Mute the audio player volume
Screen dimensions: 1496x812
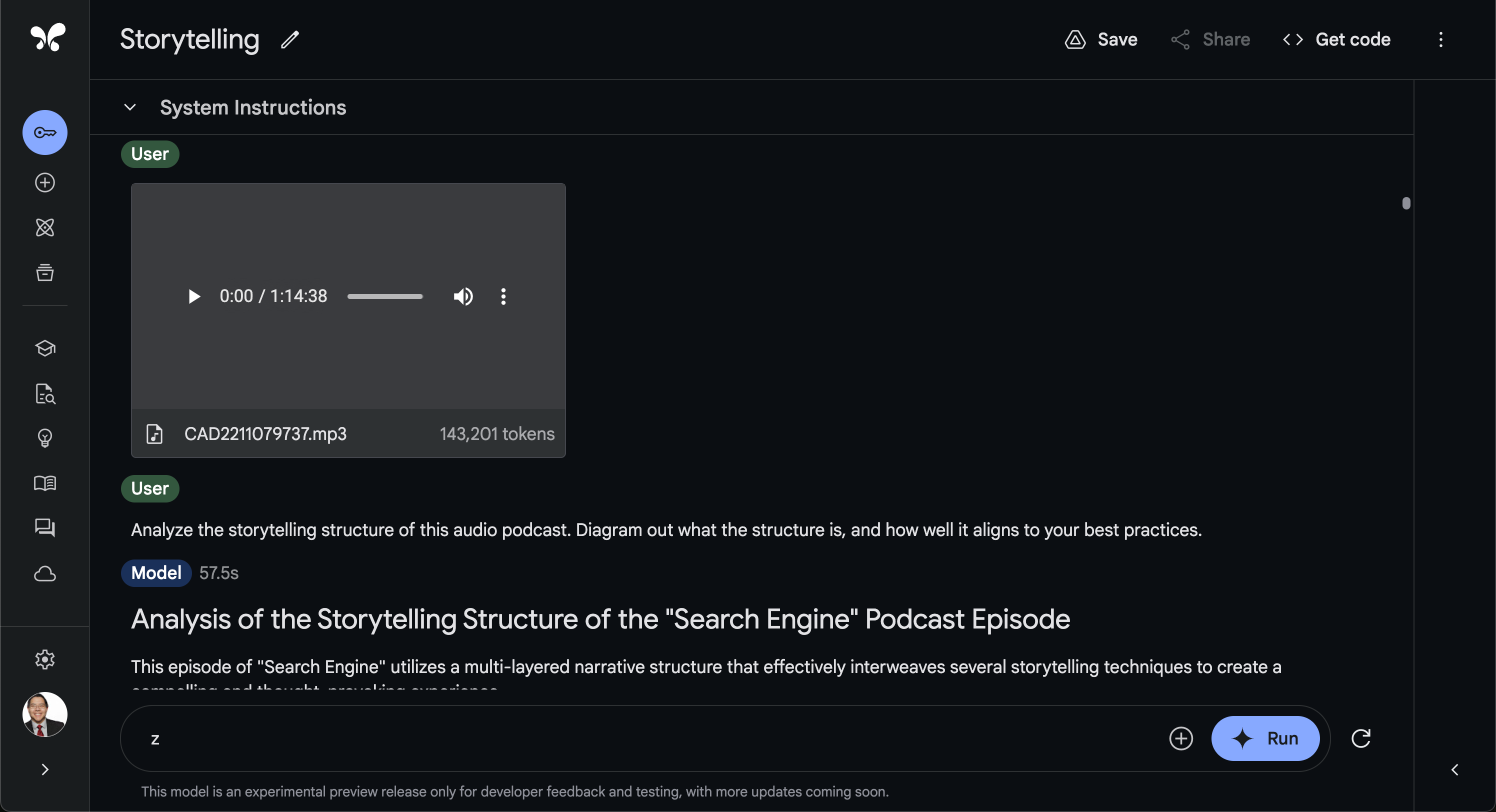tap(463, 296)
